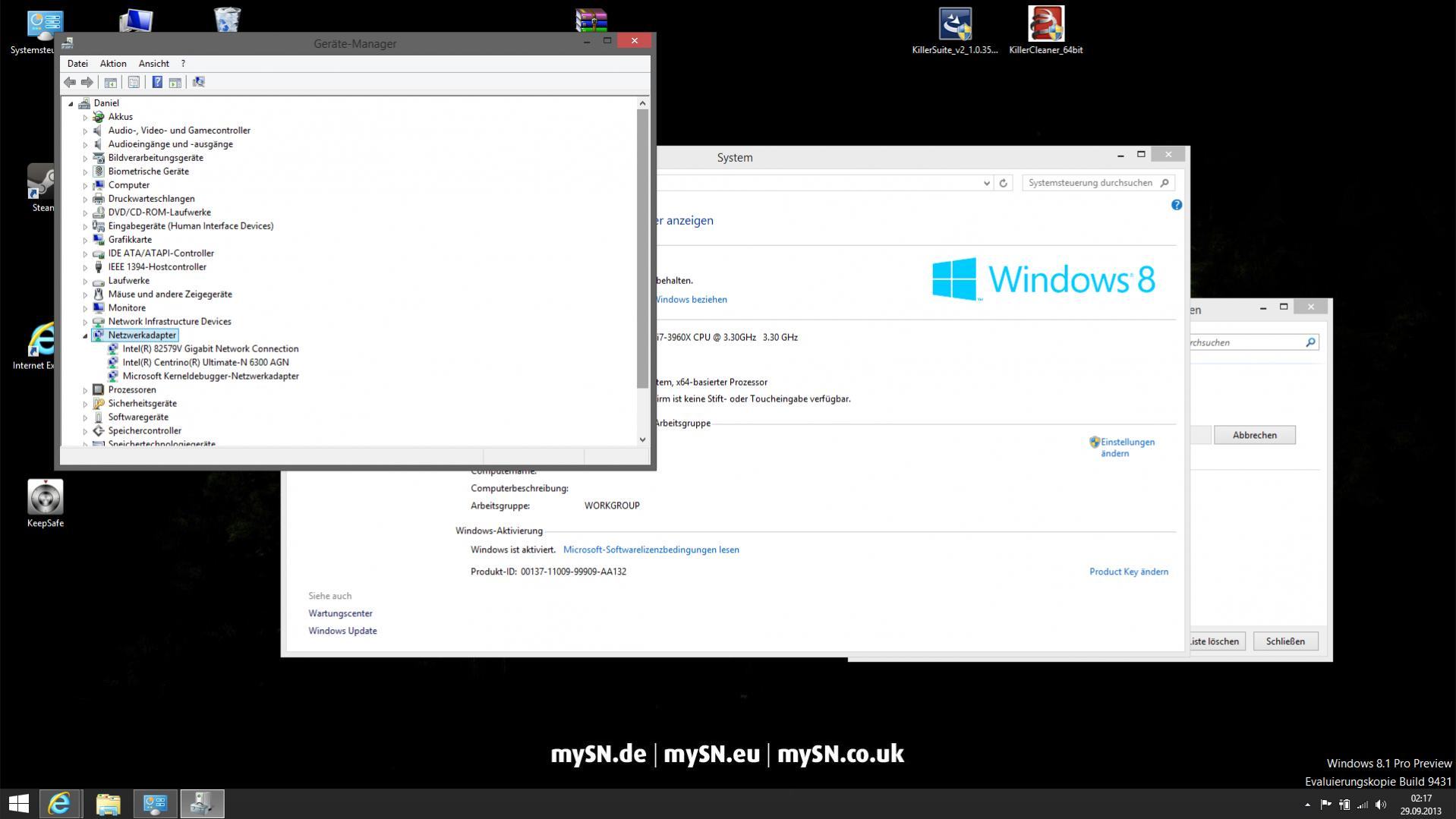Click Windows Update link in System window
The width and height of the screenshot is (1456, 819).
click(342, 631)
